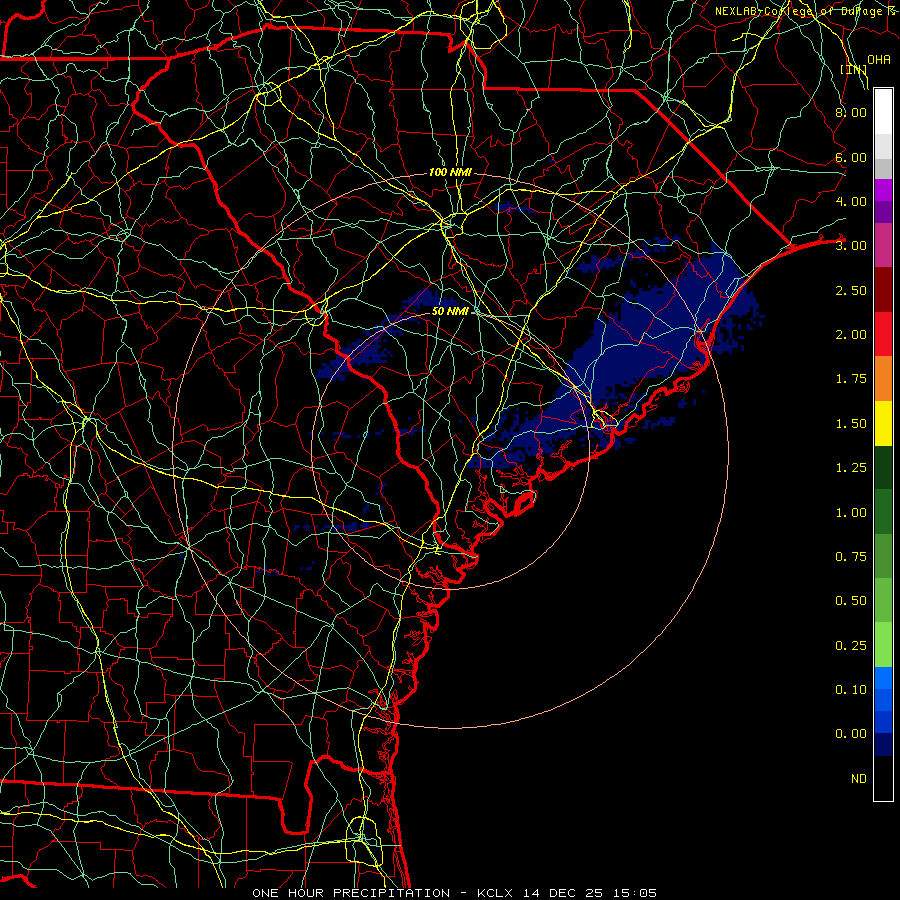Click the 0.25 legend value

[851, 646]
